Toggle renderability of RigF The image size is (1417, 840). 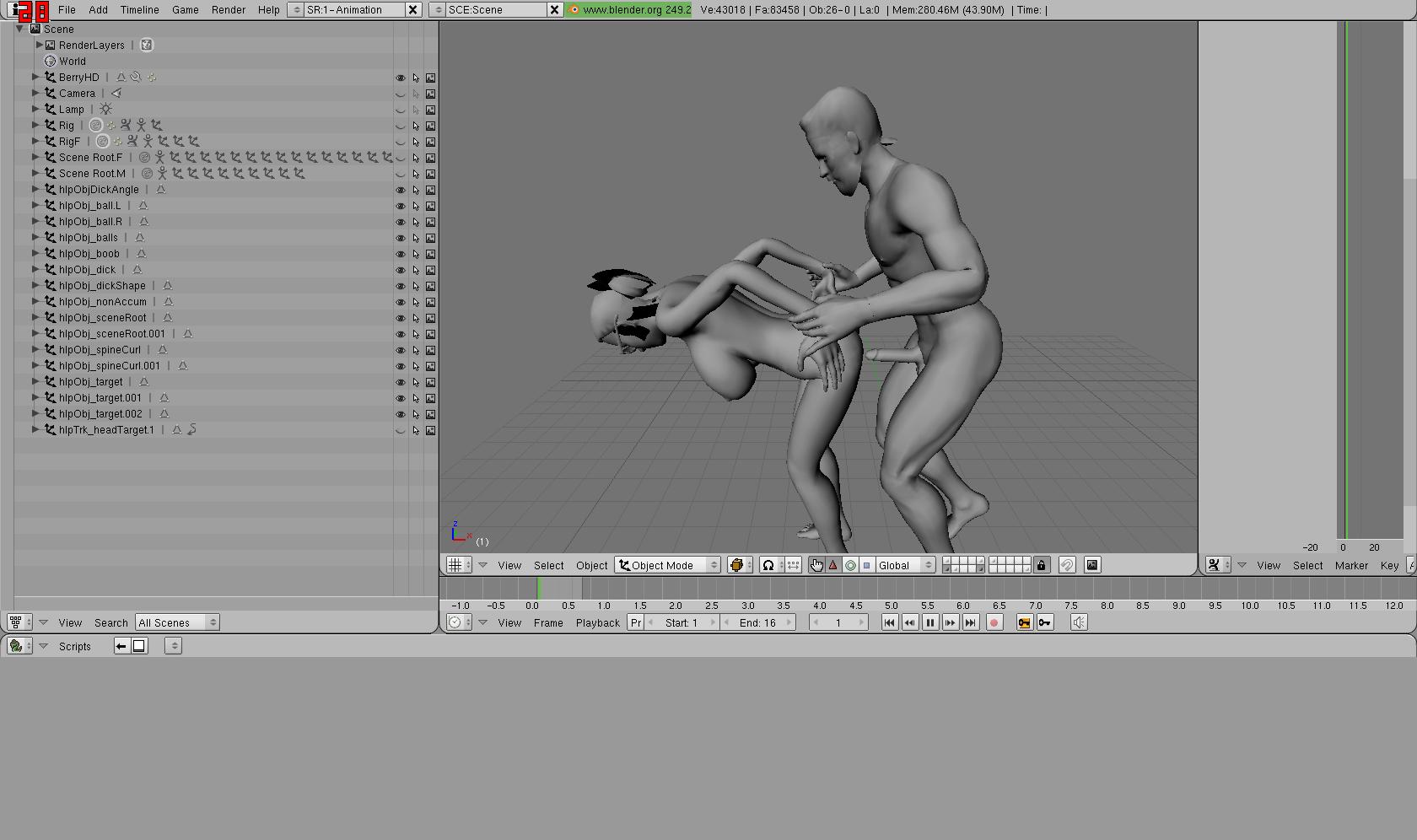430,142
